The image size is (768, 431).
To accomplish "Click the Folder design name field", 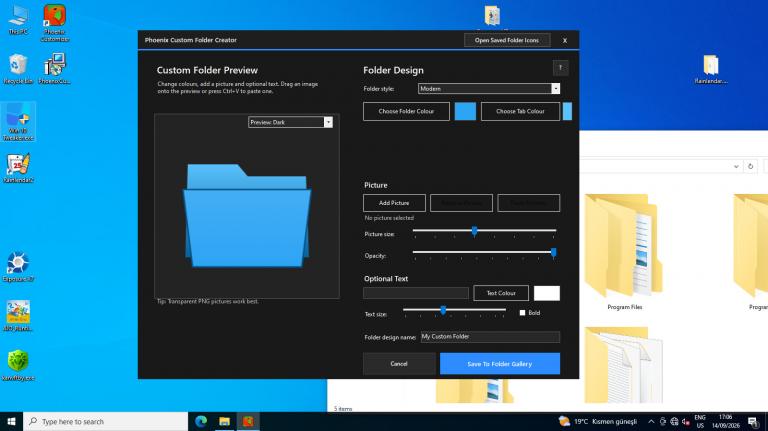I will pos(490,337).
